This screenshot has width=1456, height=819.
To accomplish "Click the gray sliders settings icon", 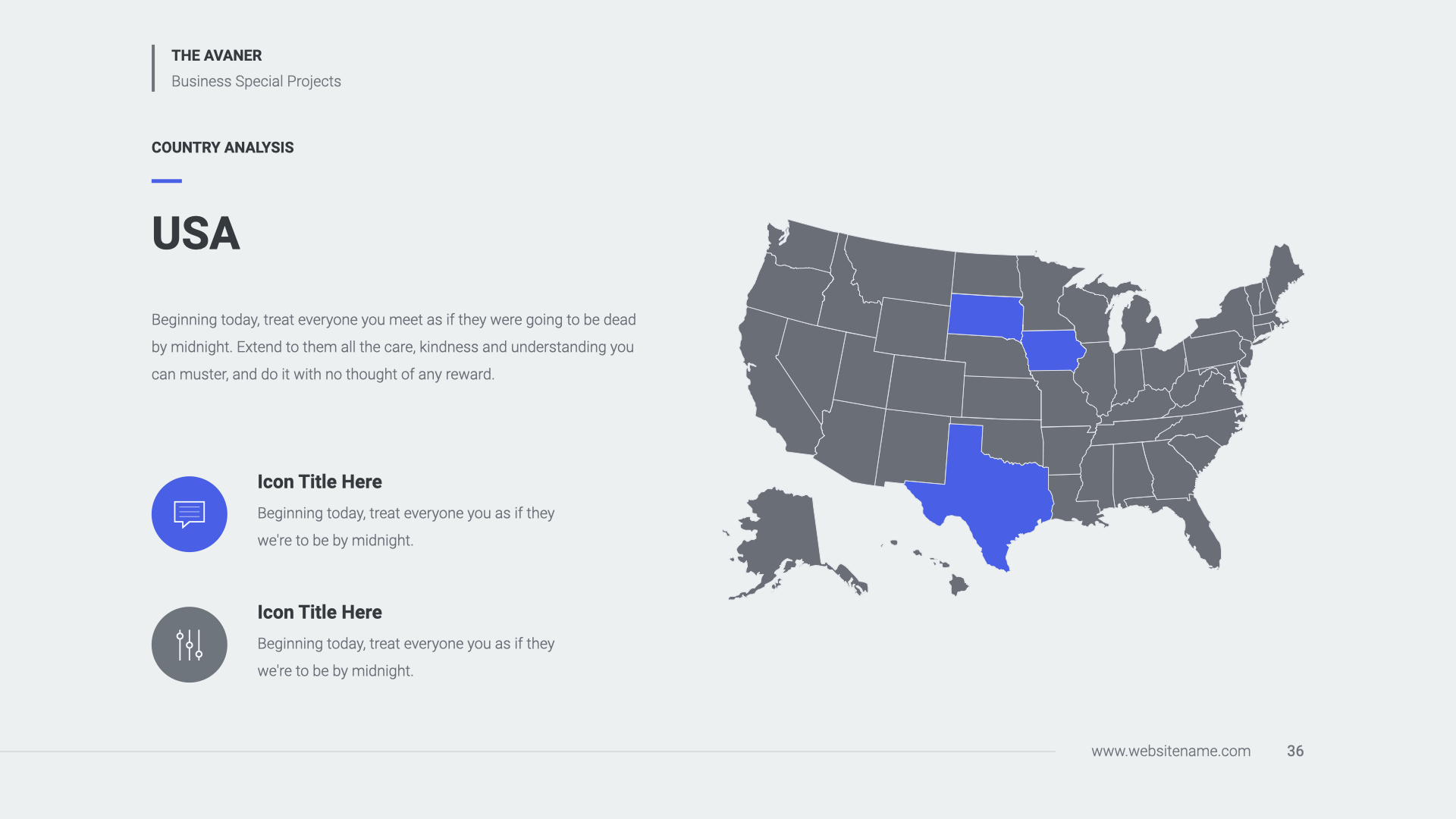I will [189, 645].
